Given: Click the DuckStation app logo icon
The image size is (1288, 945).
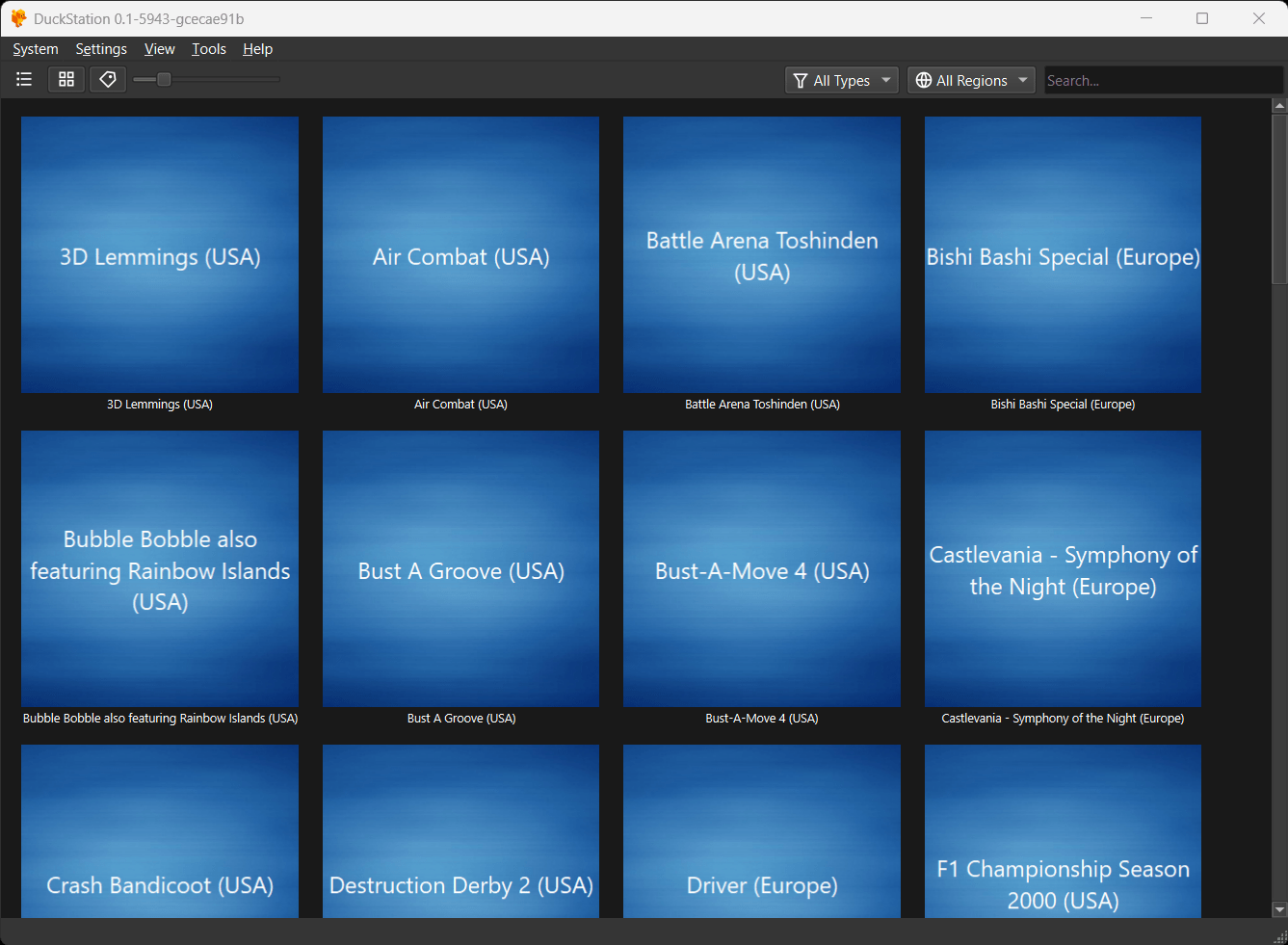Looking at the screenshot, I should 17,18.
